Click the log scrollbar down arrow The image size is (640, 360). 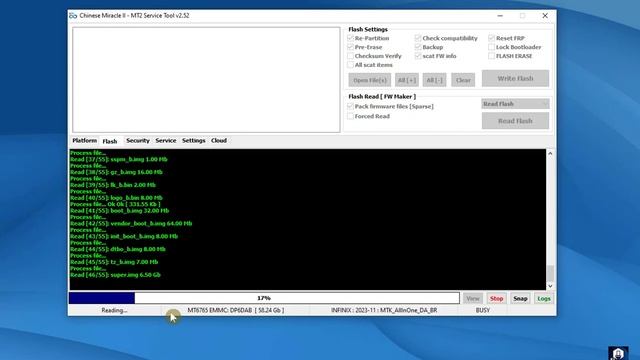coord(550,286)
